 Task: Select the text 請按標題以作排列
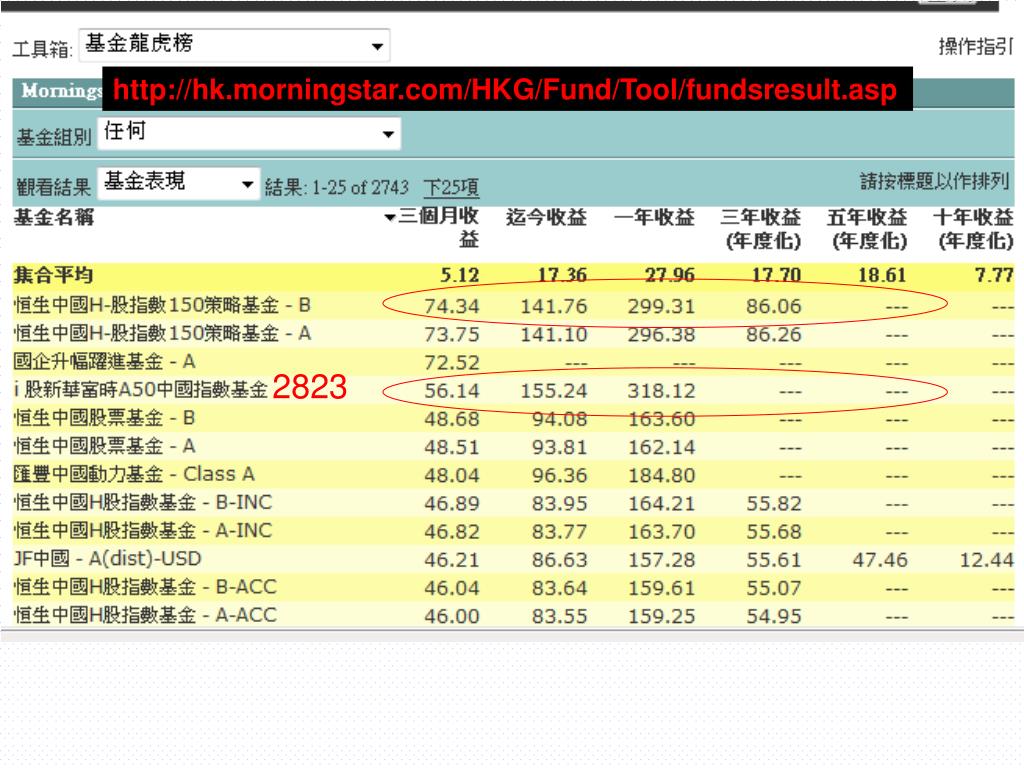[935, 181]
